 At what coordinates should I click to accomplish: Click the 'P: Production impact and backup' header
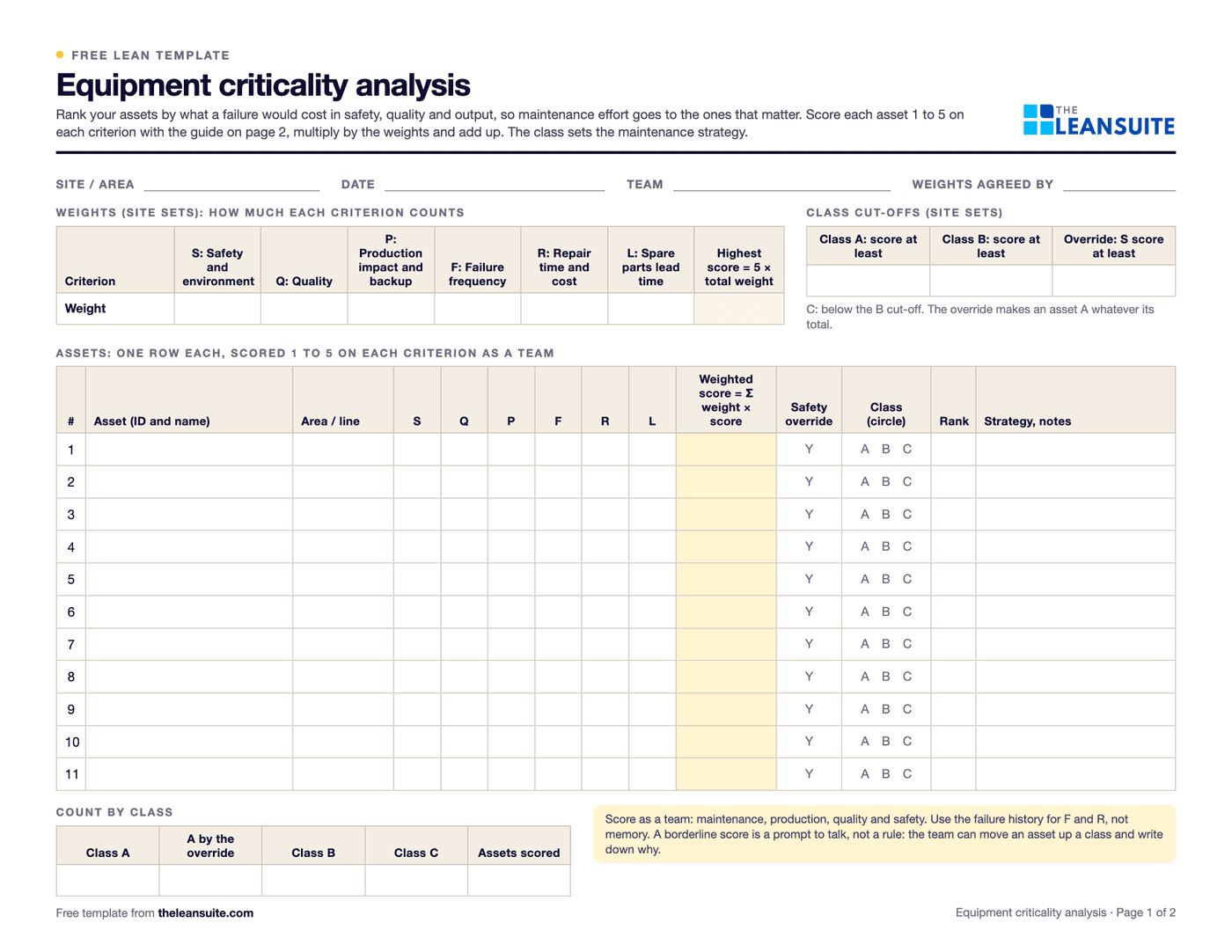(x=391, y=260)
